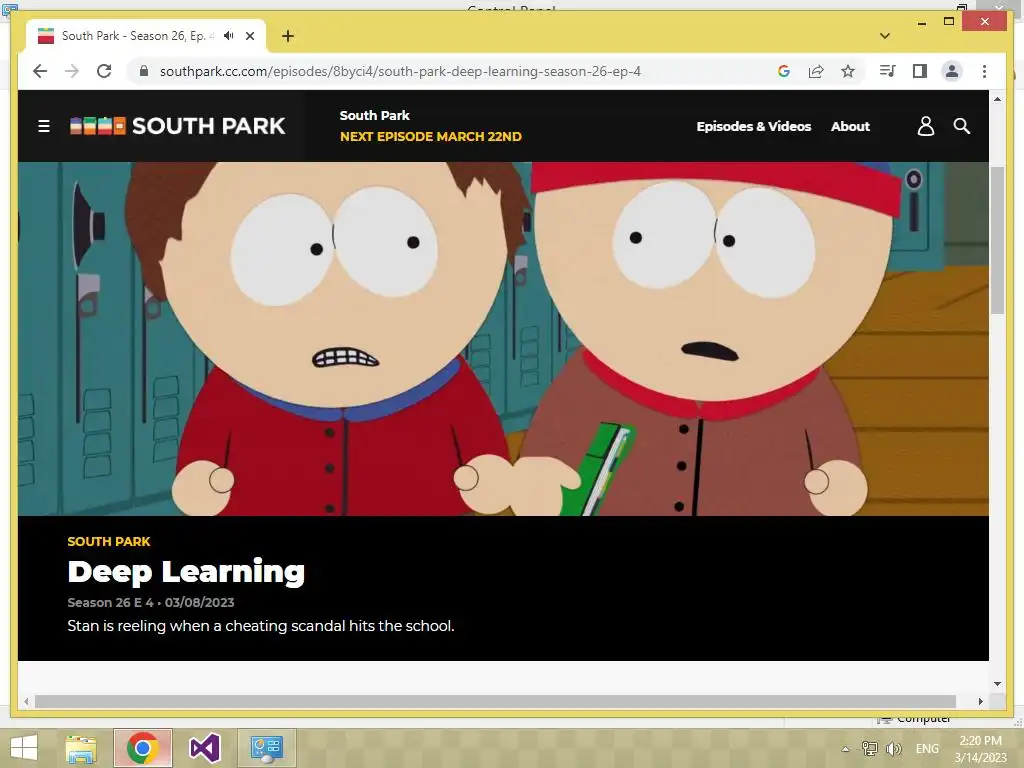Screen dimensions: 1024x768
Task: Click the network tray icon
Action: (870, 748)
